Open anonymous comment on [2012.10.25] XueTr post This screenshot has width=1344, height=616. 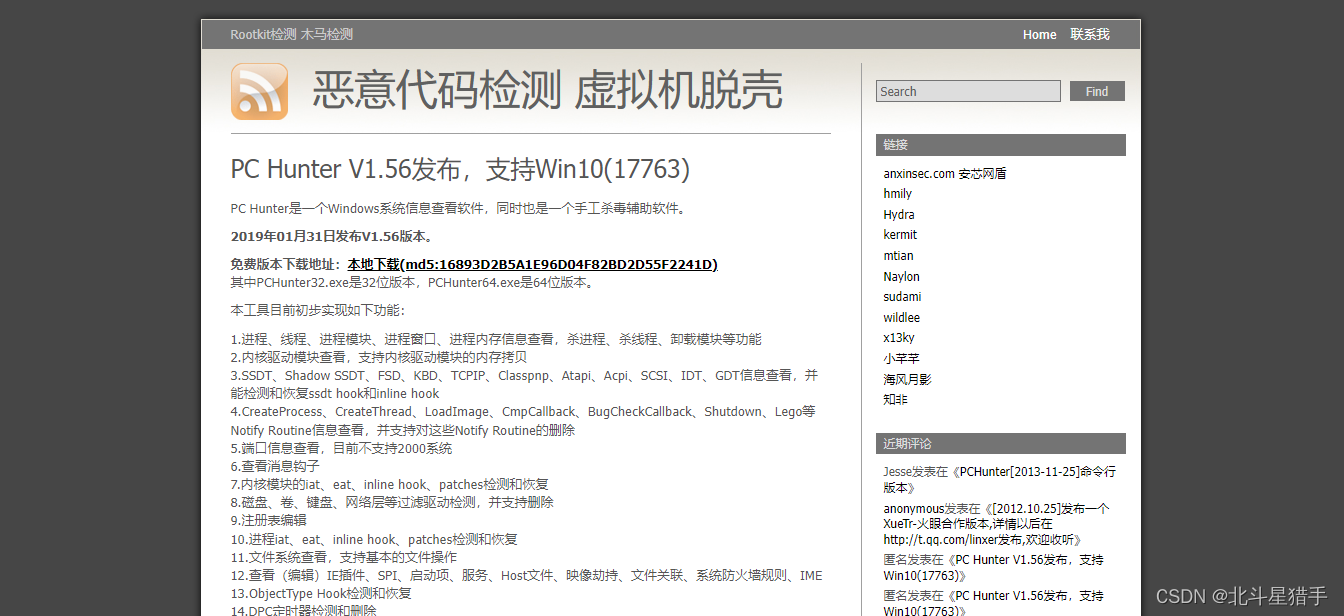pos(996,524)
